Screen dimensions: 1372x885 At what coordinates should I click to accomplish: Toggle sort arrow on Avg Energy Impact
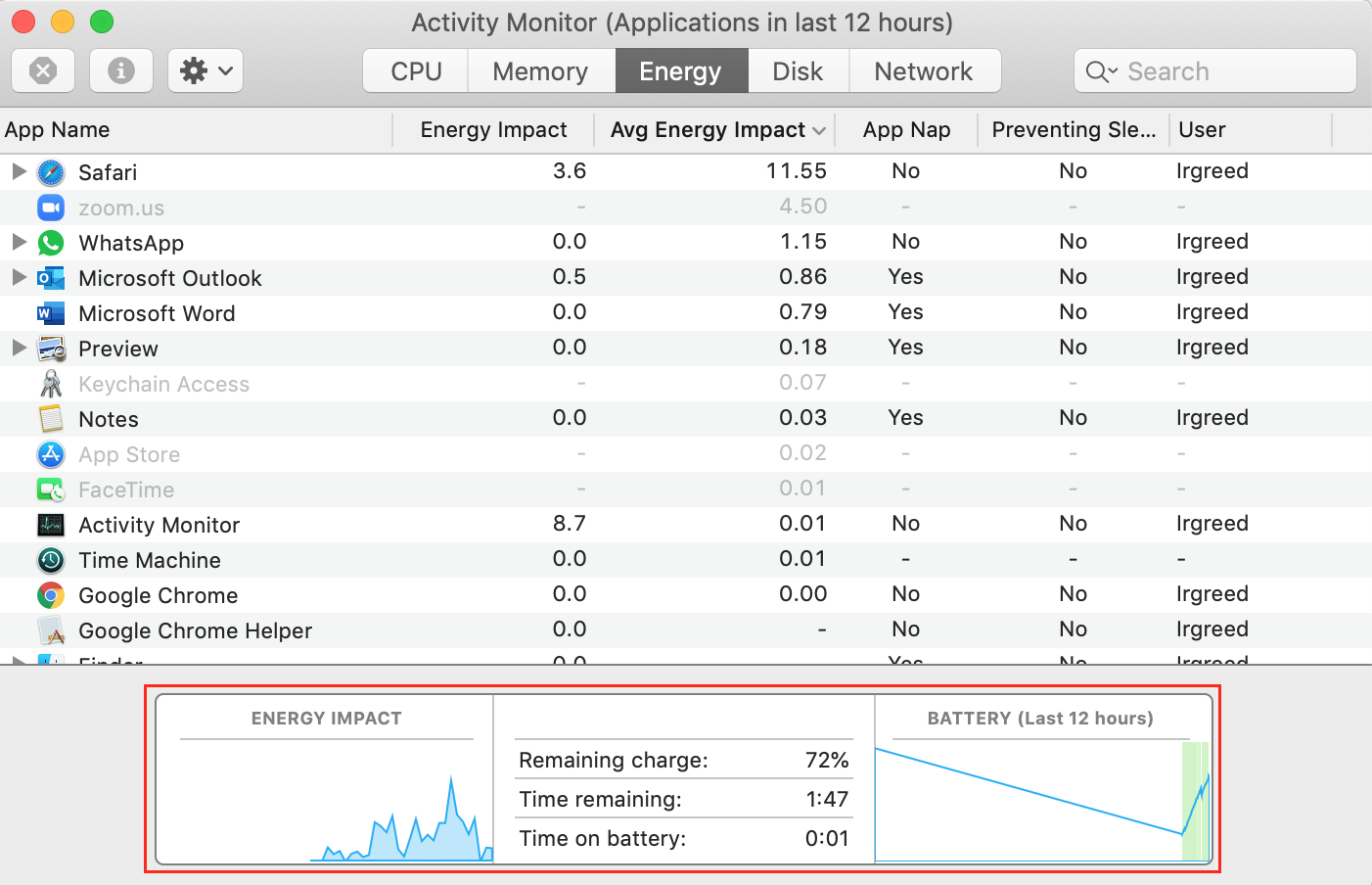pyautogui.click(x=819, y=130)
